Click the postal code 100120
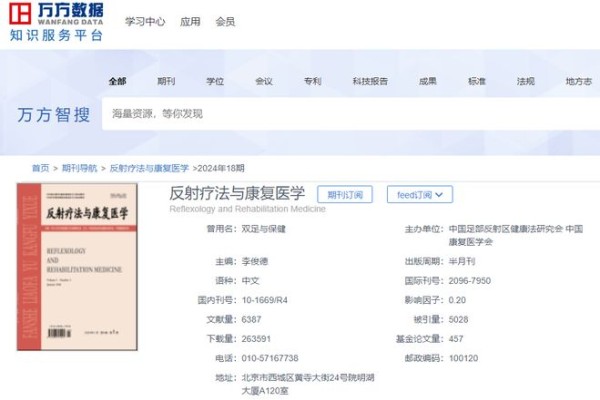 pos(463,358)
